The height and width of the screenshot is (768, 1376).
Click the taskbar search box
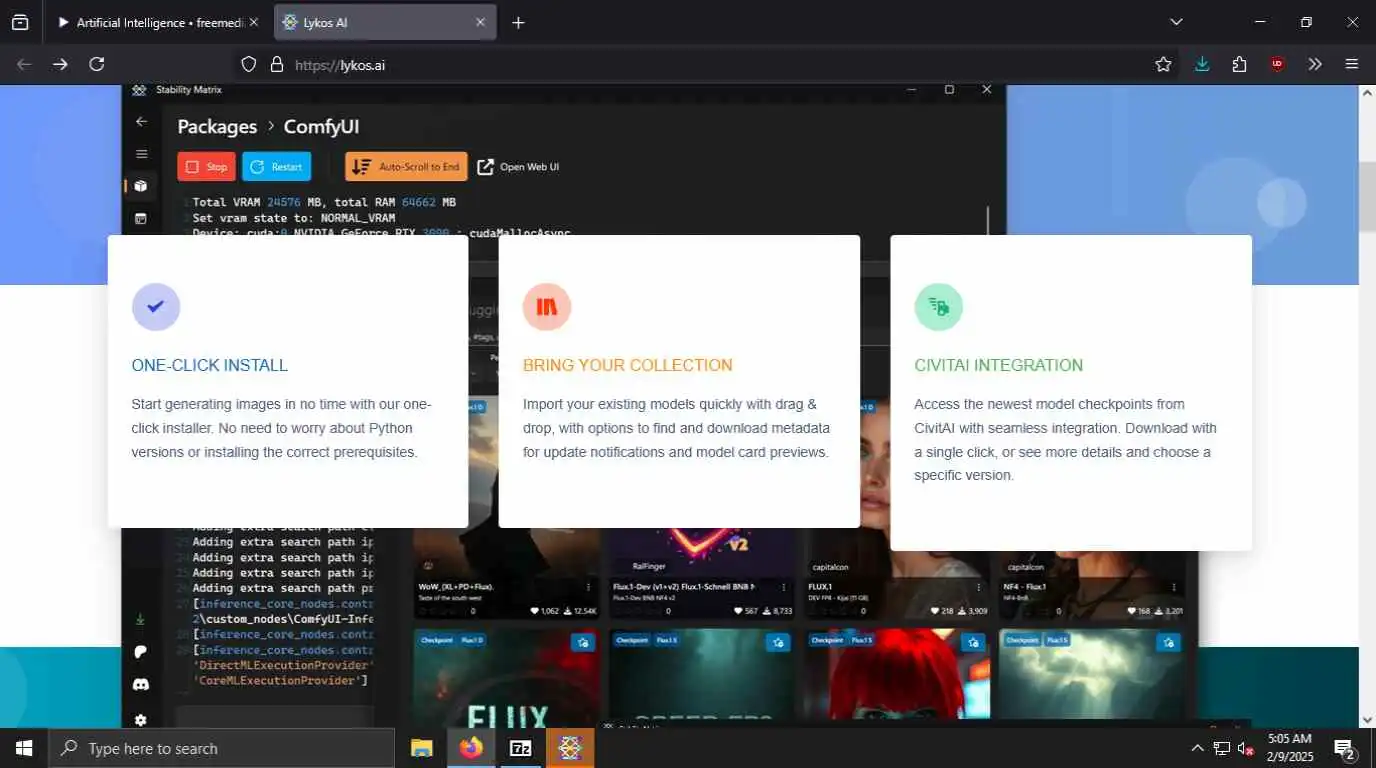click(222, 748)
